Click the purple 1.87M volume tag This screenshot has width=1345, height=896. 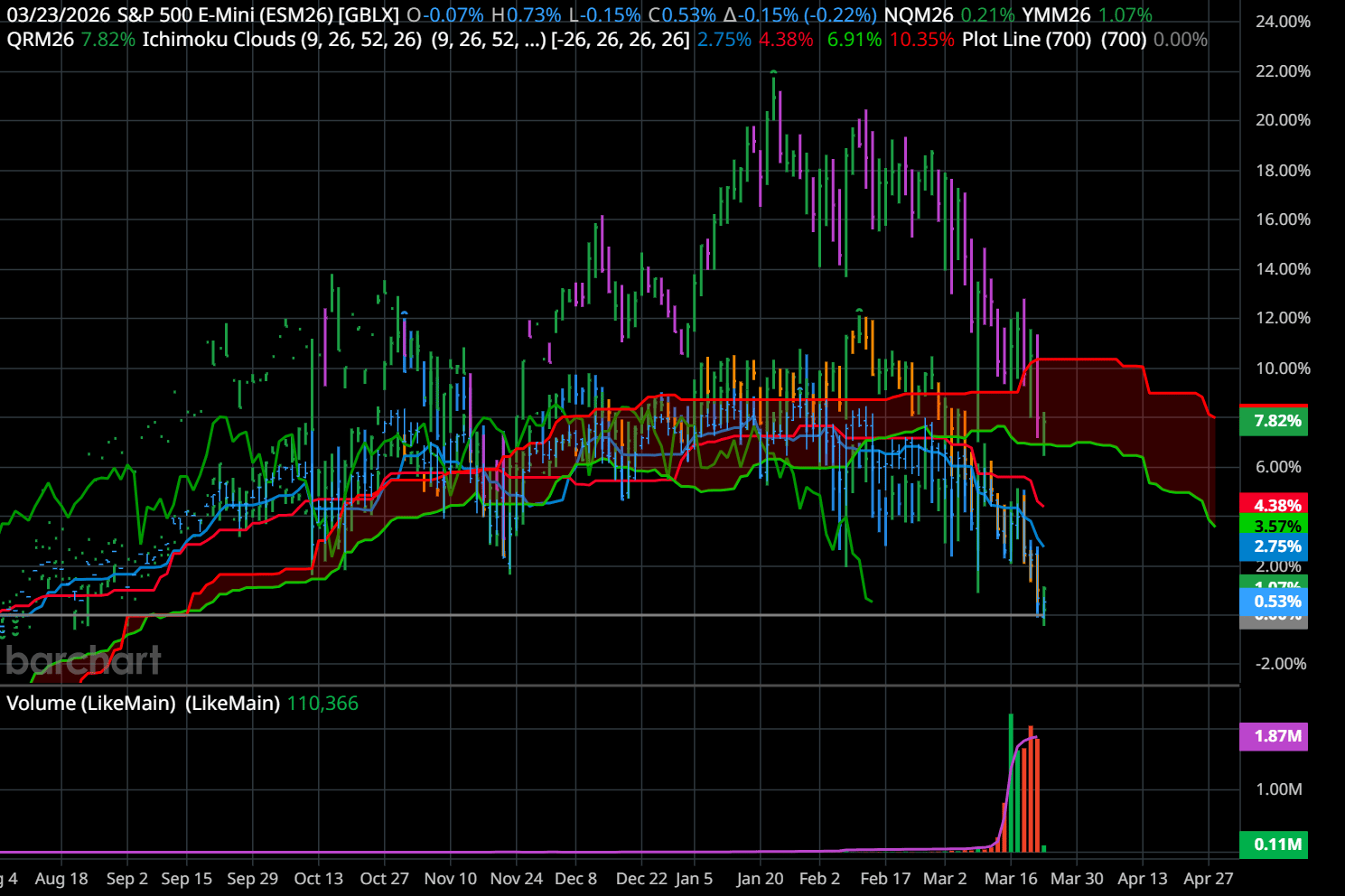coord(1275,736)
